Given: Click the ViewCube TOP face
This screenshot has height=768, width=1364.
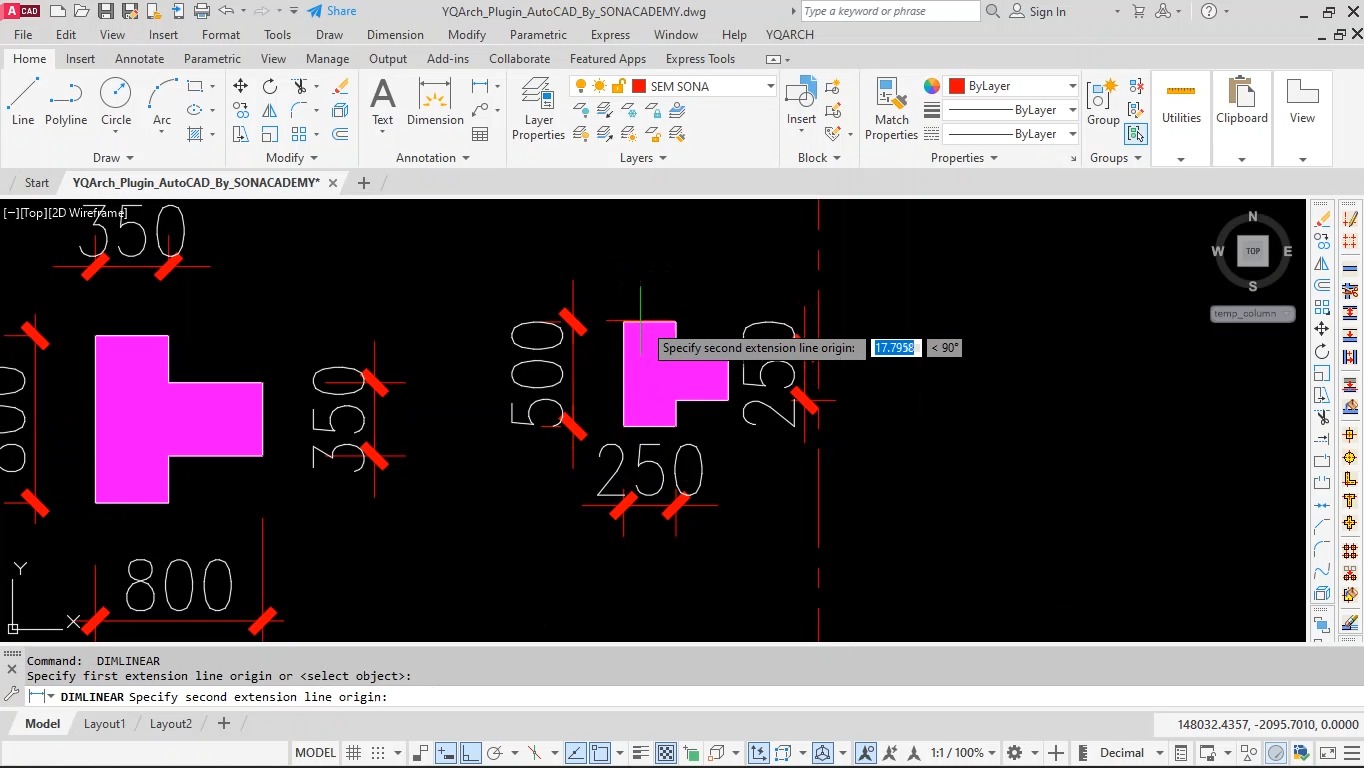Looking at the screenshot, I should pyautogui.click(x=1253, y=251).
